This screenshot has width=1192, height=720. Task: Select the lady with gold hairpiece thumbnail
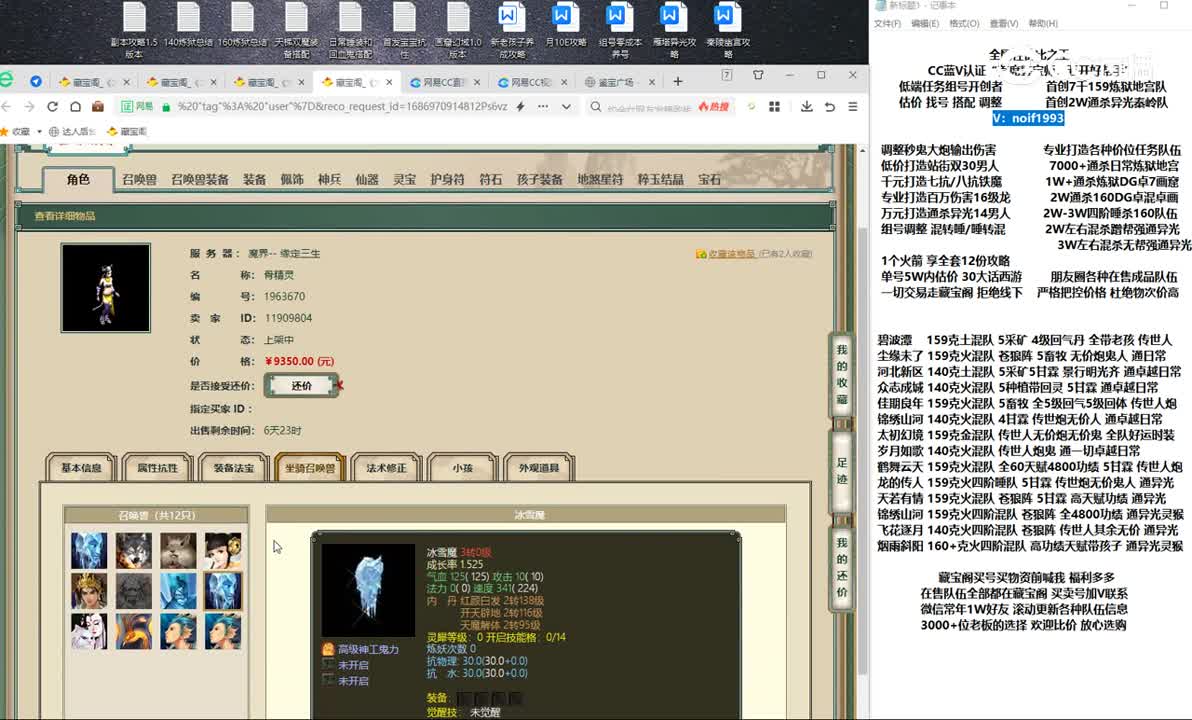[223, 550]
